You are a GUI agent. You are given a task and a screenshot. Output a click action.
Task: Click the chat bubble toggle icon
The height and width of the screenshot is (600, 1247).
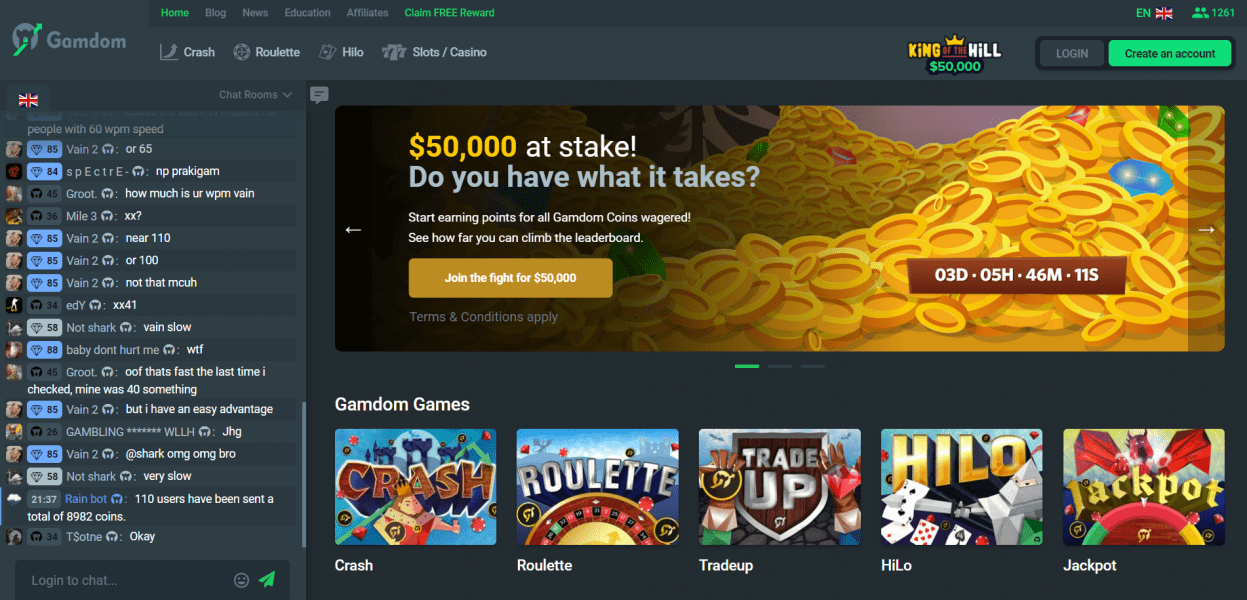point(319,95)
